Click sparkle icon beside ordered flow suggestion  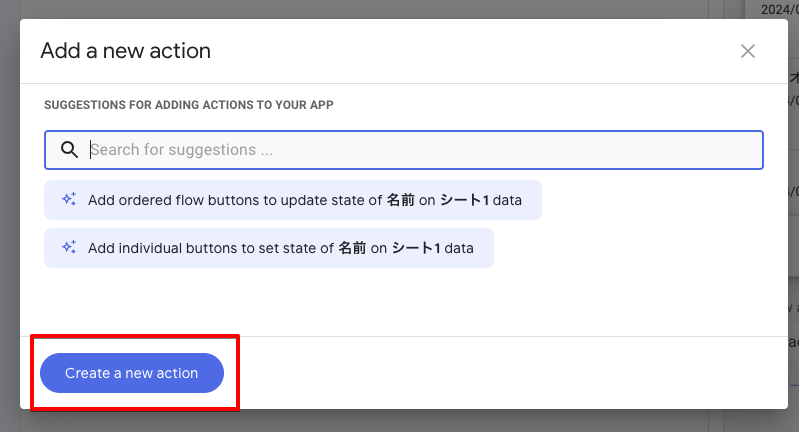point(68,200)
